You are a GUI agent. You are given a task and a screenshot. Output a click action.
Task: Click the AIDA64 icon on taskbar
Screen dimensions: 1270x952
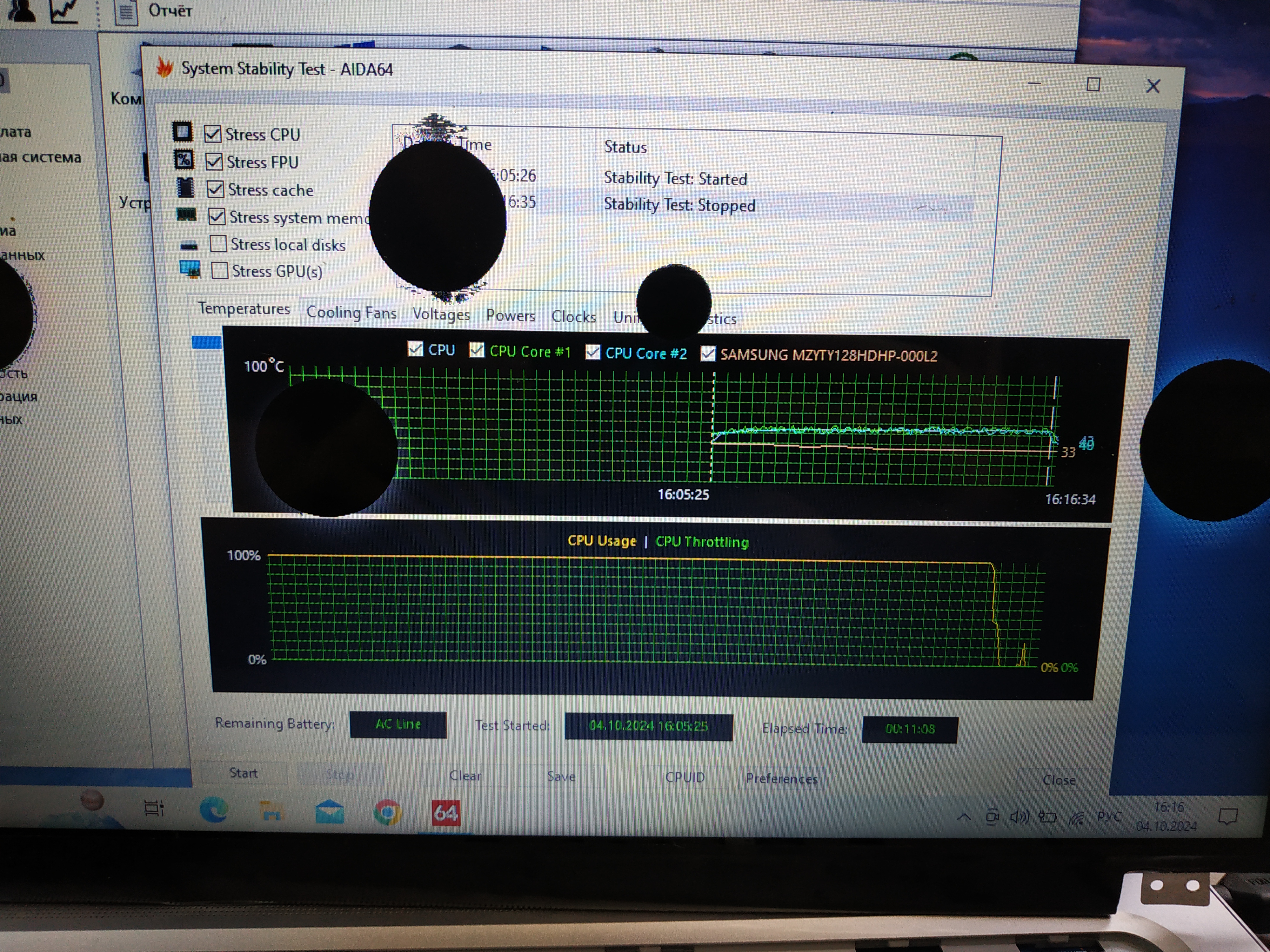[x=446, y=813]
